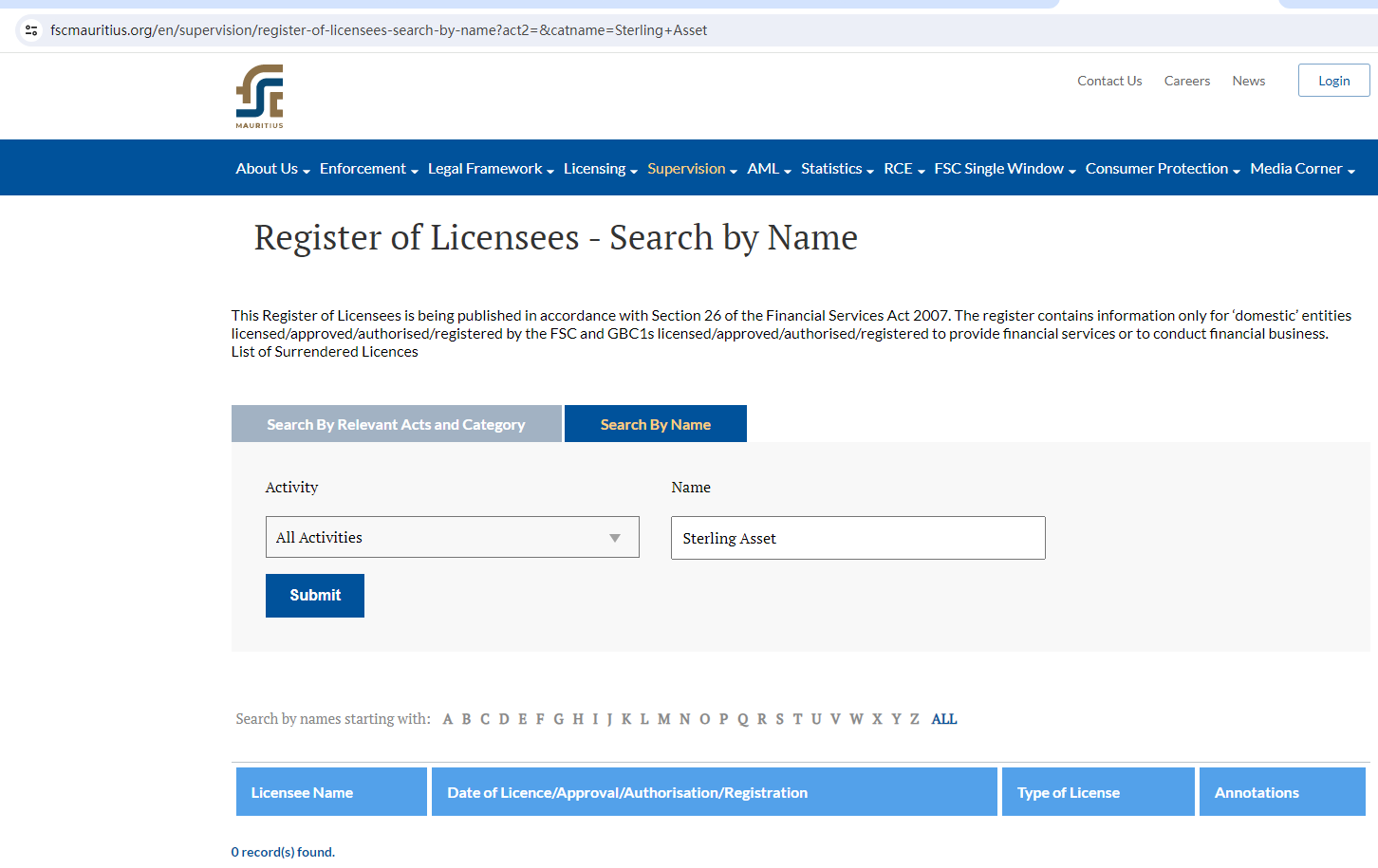This screenshot has height=868, width=1378.
Task: Open the All Activities dropdown
Action: [x=452, y=537]
